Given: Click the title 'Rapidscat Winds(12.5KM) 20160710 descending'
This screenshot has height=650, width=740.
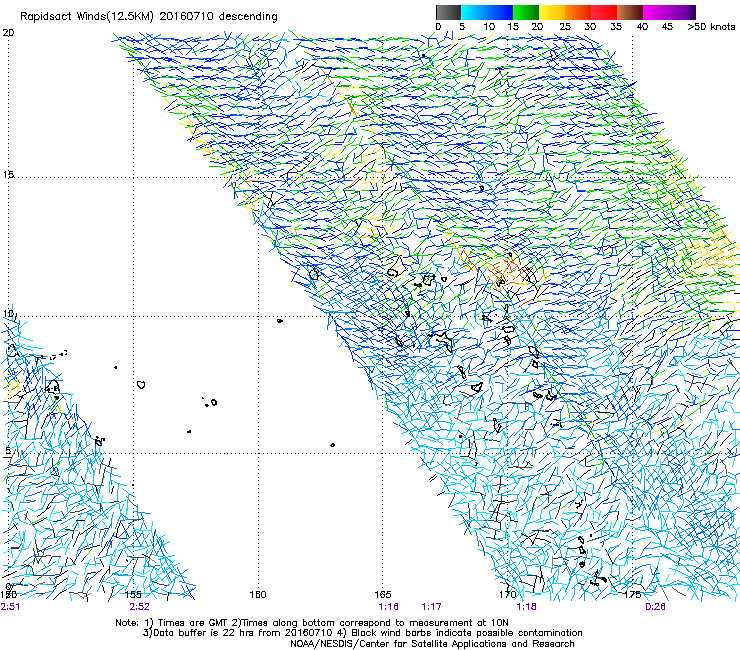Looking at the screenshot, I should (149, 16).
